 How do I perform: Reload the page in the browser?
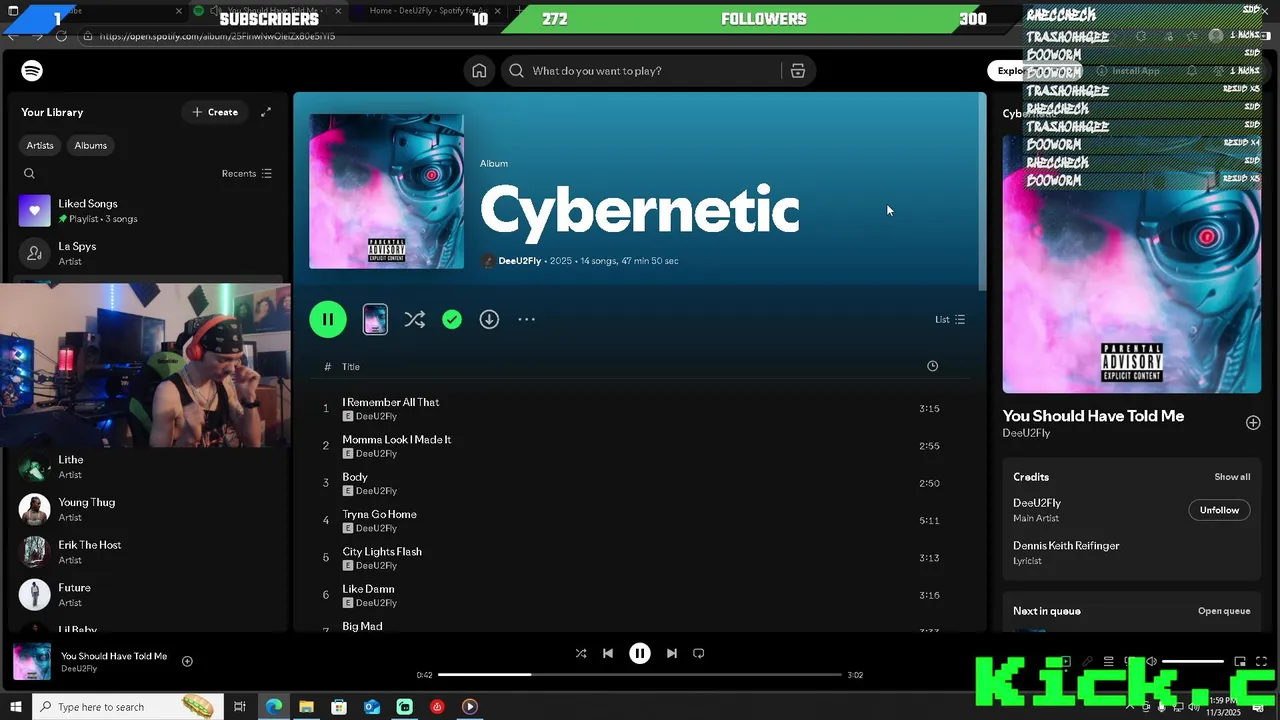click(61, 36)
